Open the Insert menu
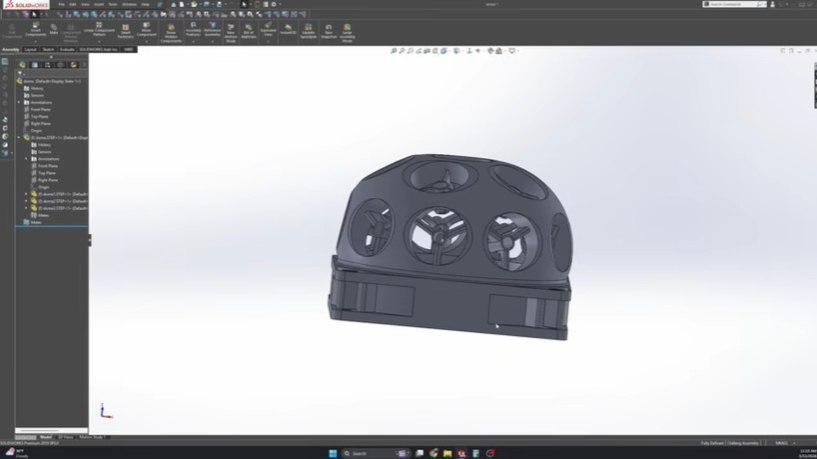This screenshot has width=817, height=459. 98,4
